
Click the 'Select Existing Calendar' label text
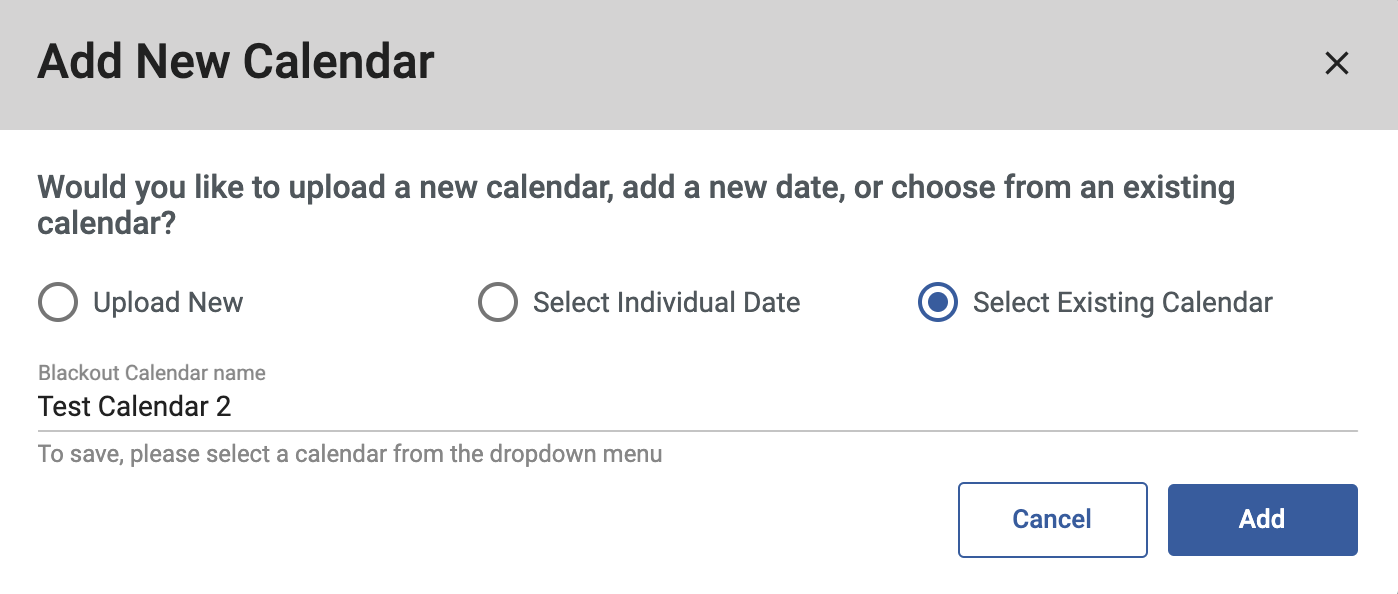[1122, 303]
